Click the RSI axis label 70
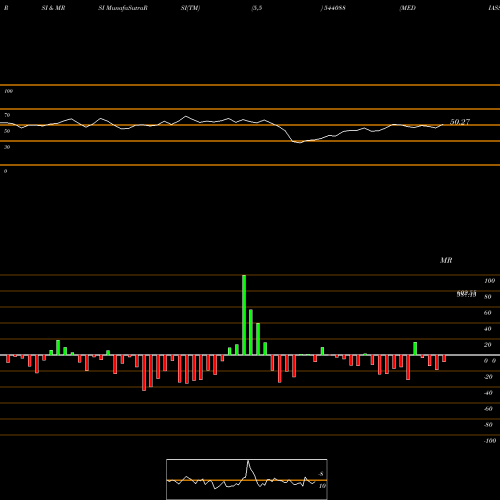Screen dimensions: 500x500 7,115
